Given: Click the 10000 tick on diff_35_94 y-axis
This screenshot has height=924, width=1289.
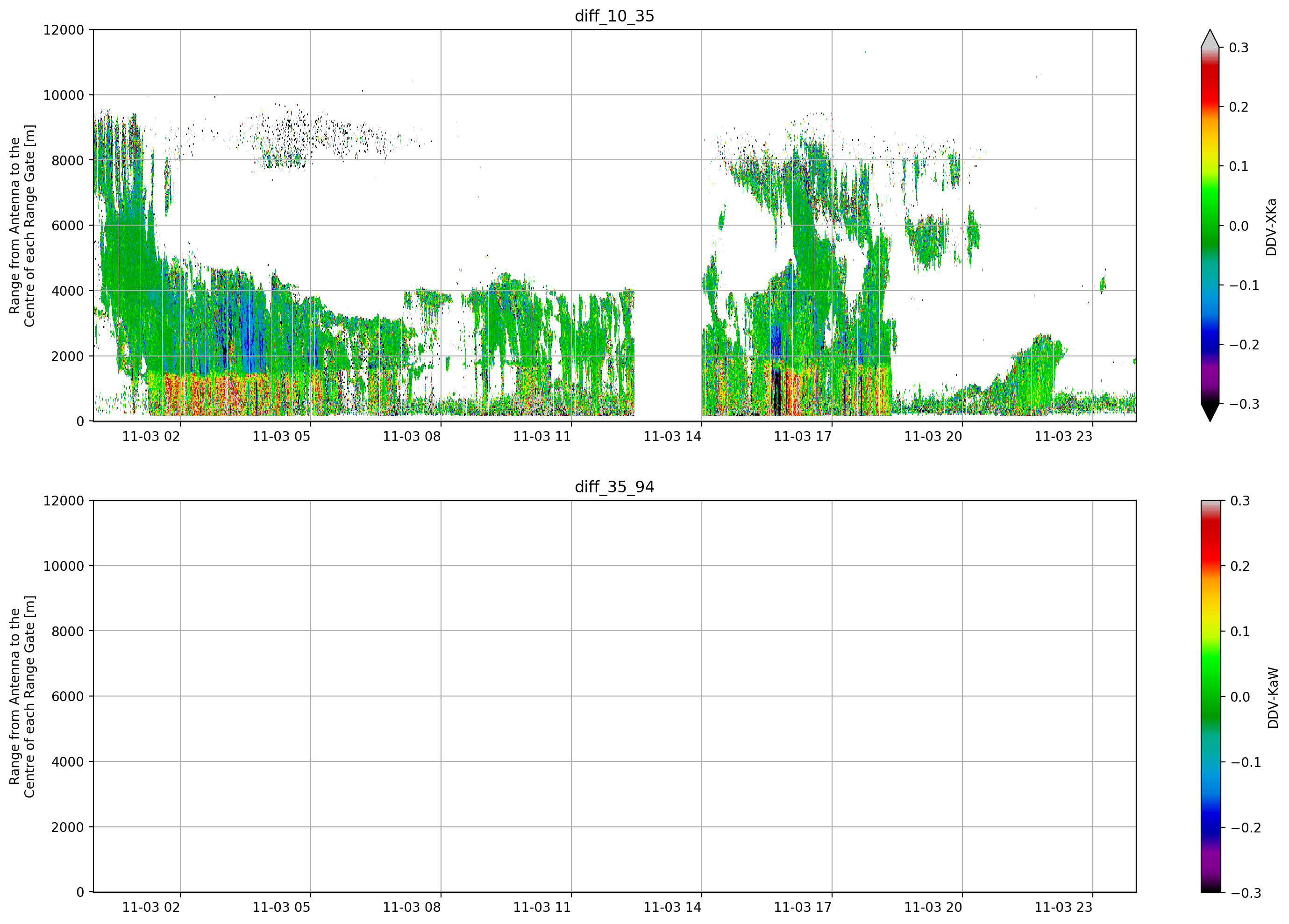Looking at the screenshot, I should coord(64,566).
